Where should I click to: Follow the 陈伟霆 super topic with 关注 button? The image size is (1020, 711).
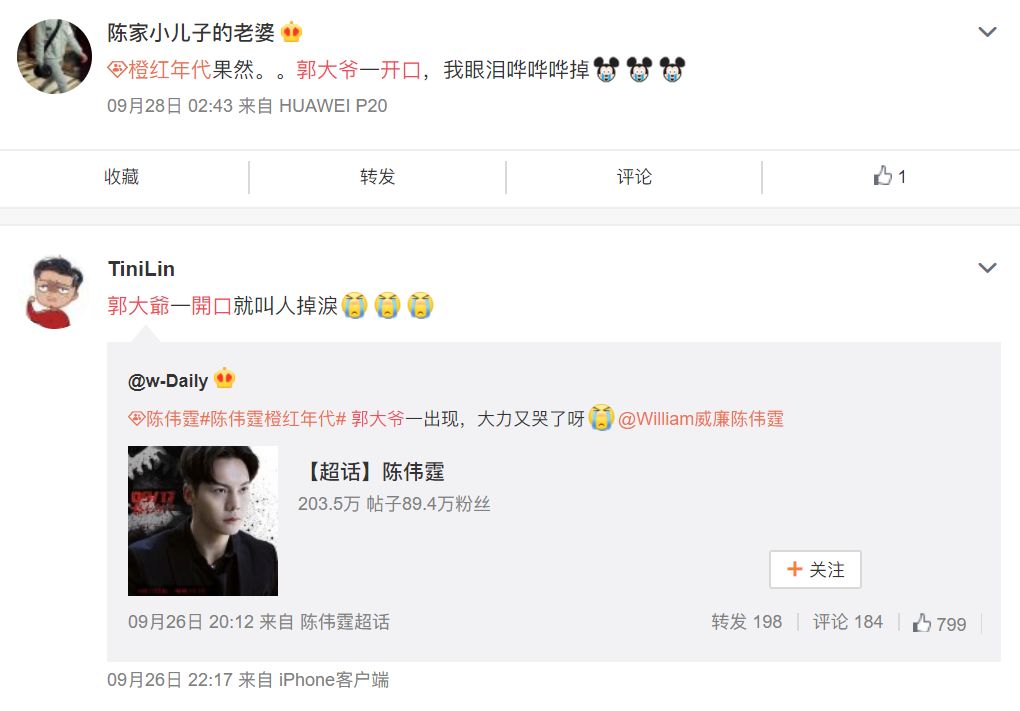click(x=815, y=569)
